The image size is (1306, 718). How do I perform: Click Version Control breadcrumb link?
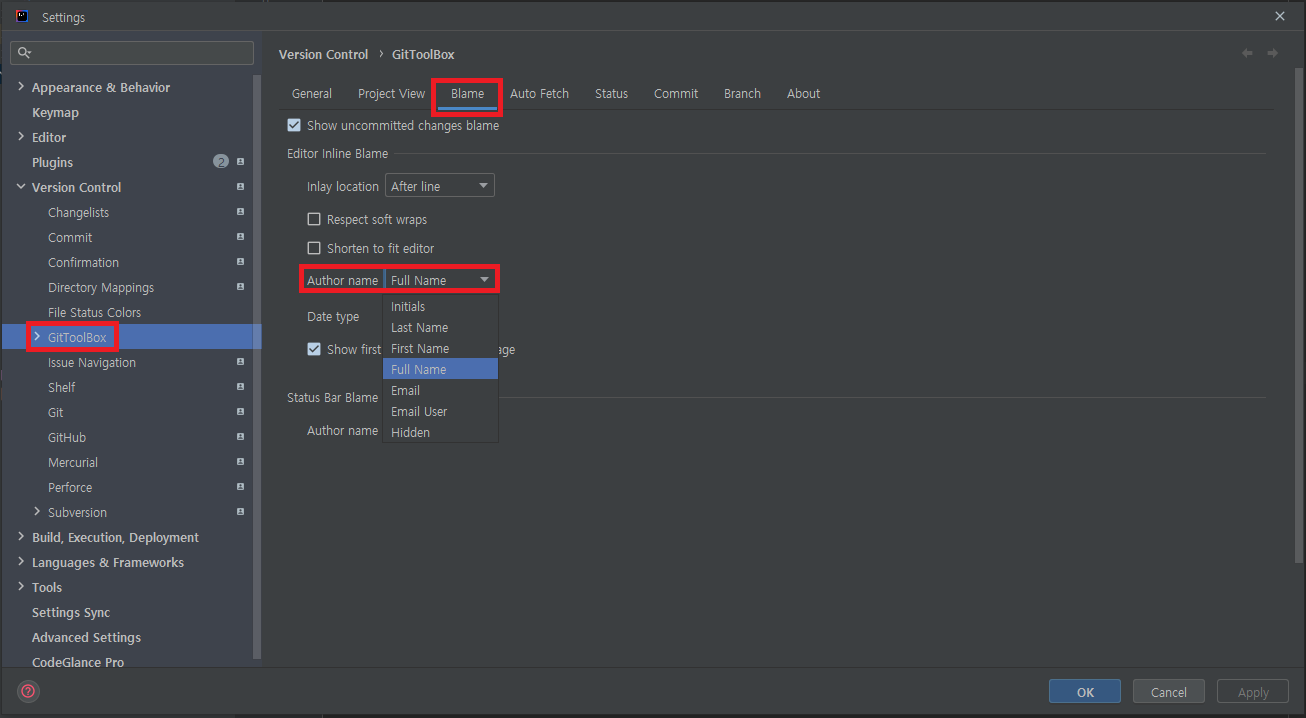click(323, 54)
